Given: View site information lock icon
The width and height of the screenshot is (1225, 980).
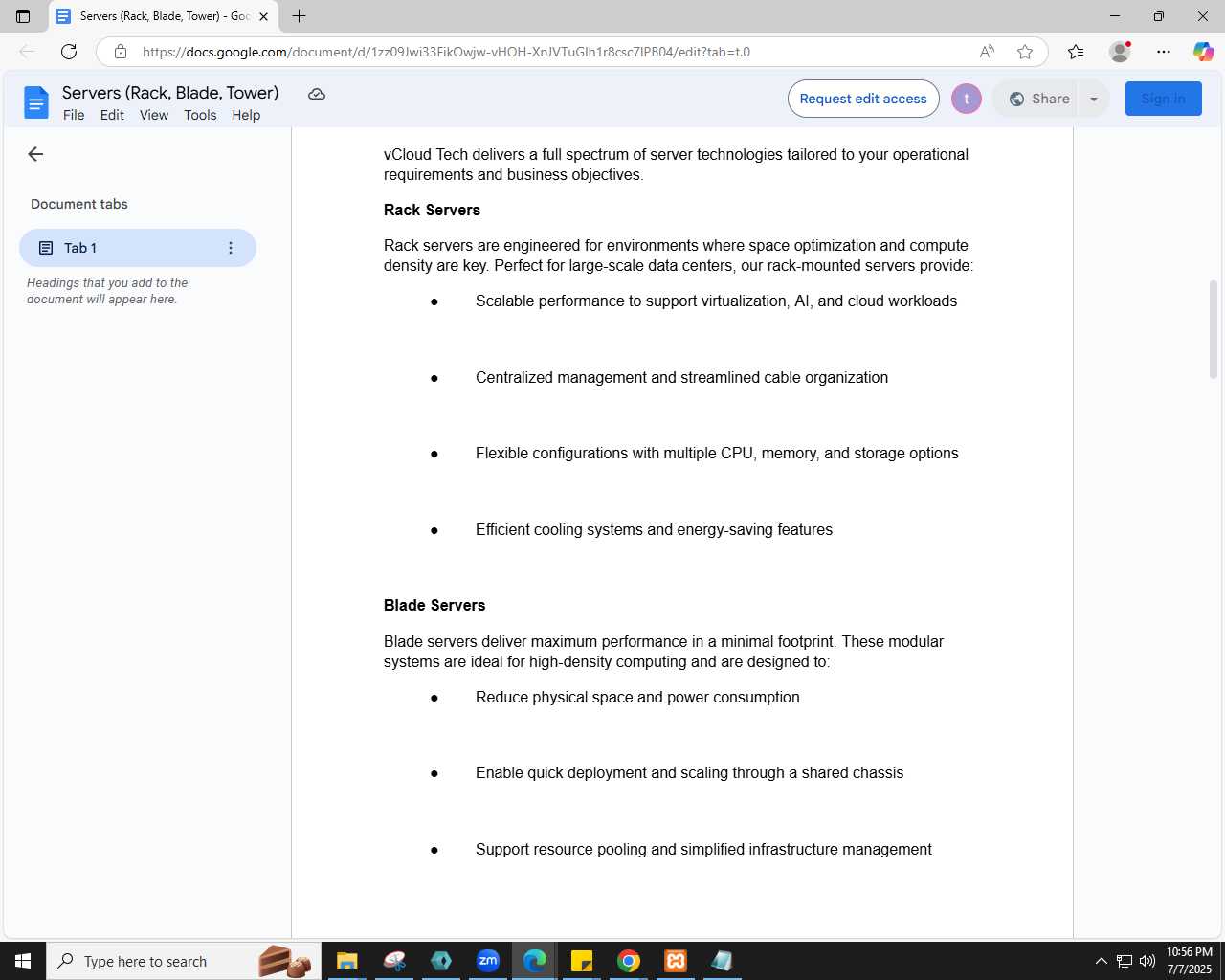Looking at the screenshot, I should click(121, 52).
